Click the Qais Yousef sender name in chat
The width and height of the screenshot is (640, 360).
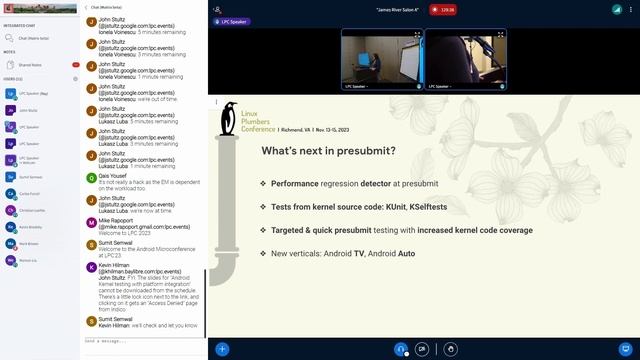pyautogui.click(x=112, y=176)
